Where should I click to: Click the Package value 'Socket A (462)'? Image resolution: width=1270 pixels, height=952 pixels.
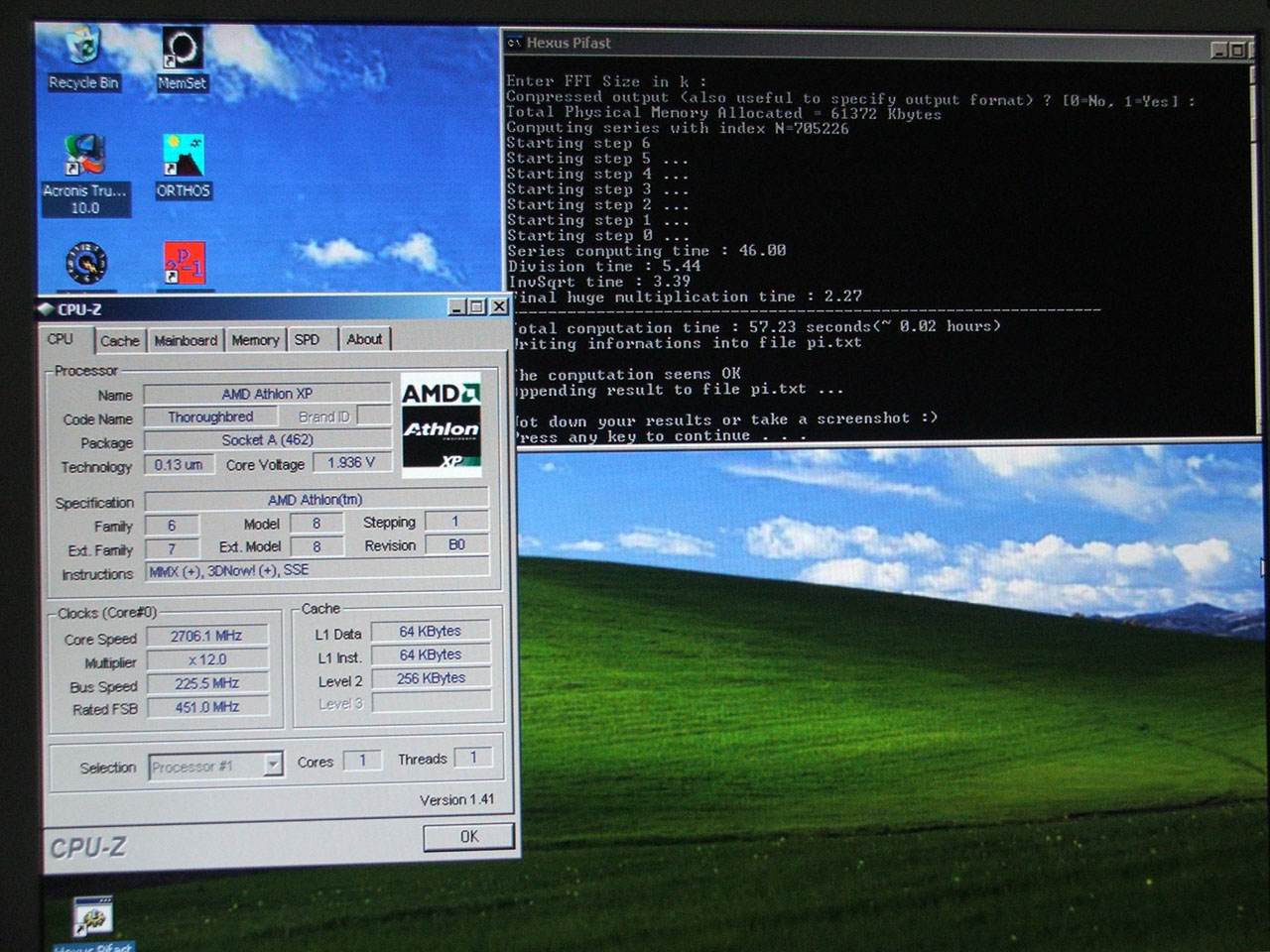click(x=268, y=440)
